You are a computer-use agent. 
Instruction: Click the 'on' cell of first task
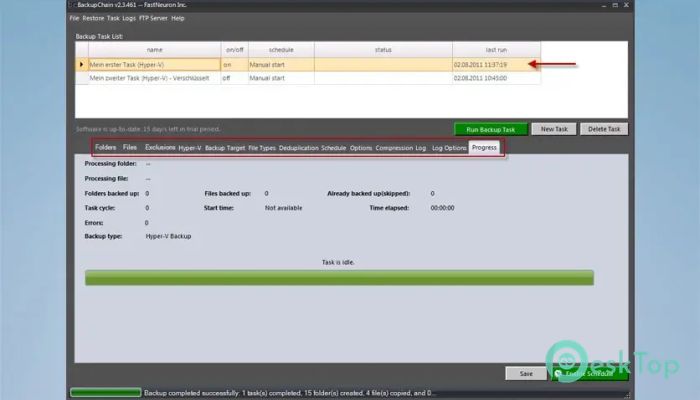[x=234, y=65]
